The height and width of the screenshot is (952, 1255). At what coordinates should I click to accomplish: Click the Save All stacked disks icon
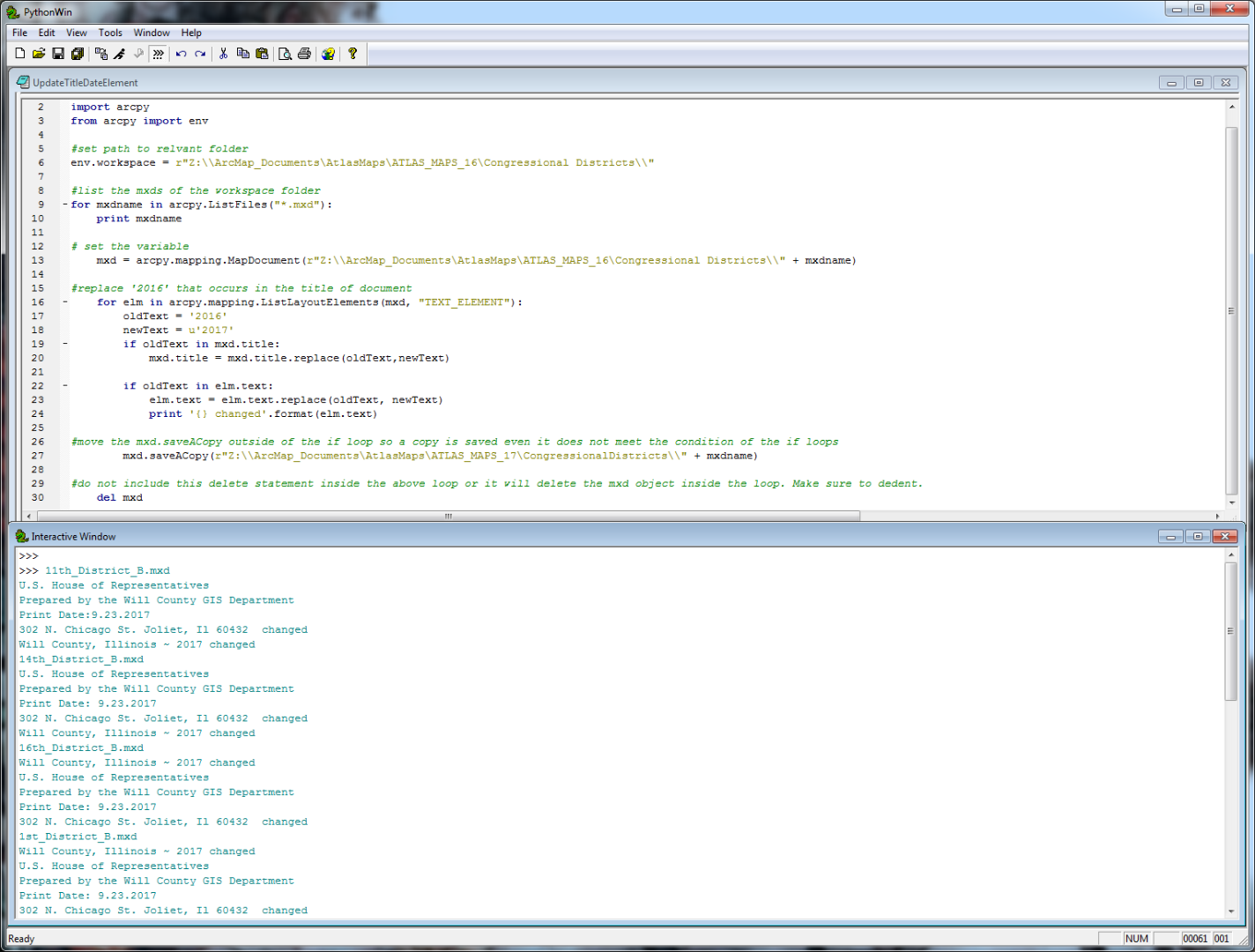pos(78,54)
